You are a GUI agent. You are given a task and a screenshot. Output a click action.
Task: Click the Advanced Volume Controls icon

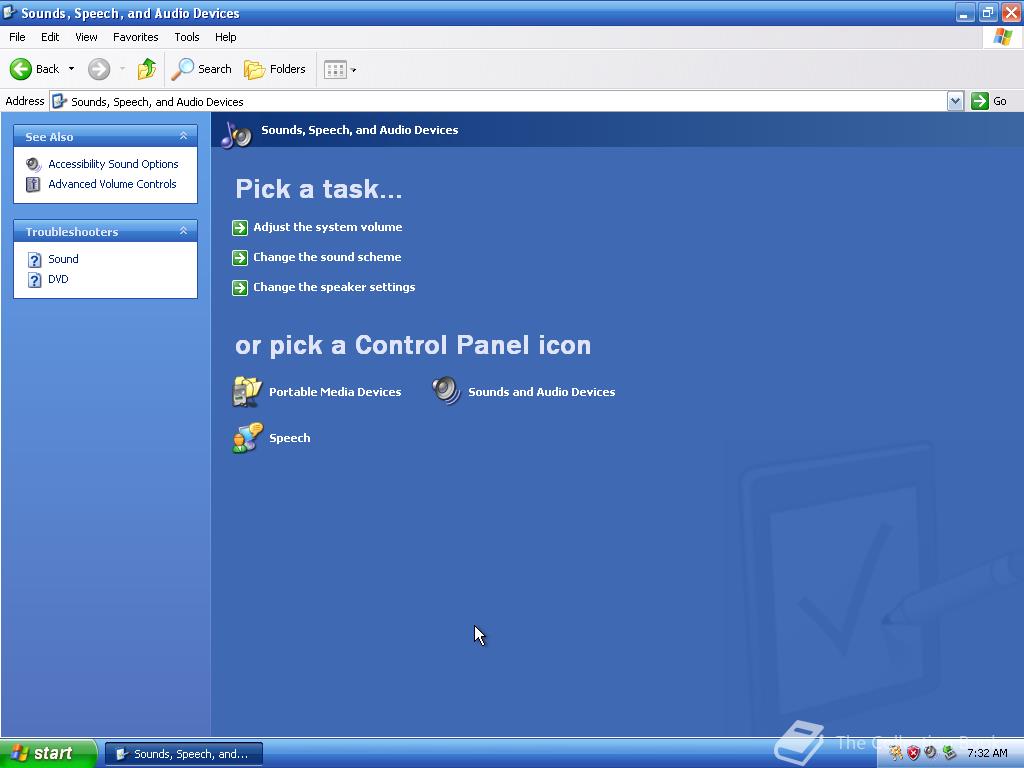tap(33, 184)
